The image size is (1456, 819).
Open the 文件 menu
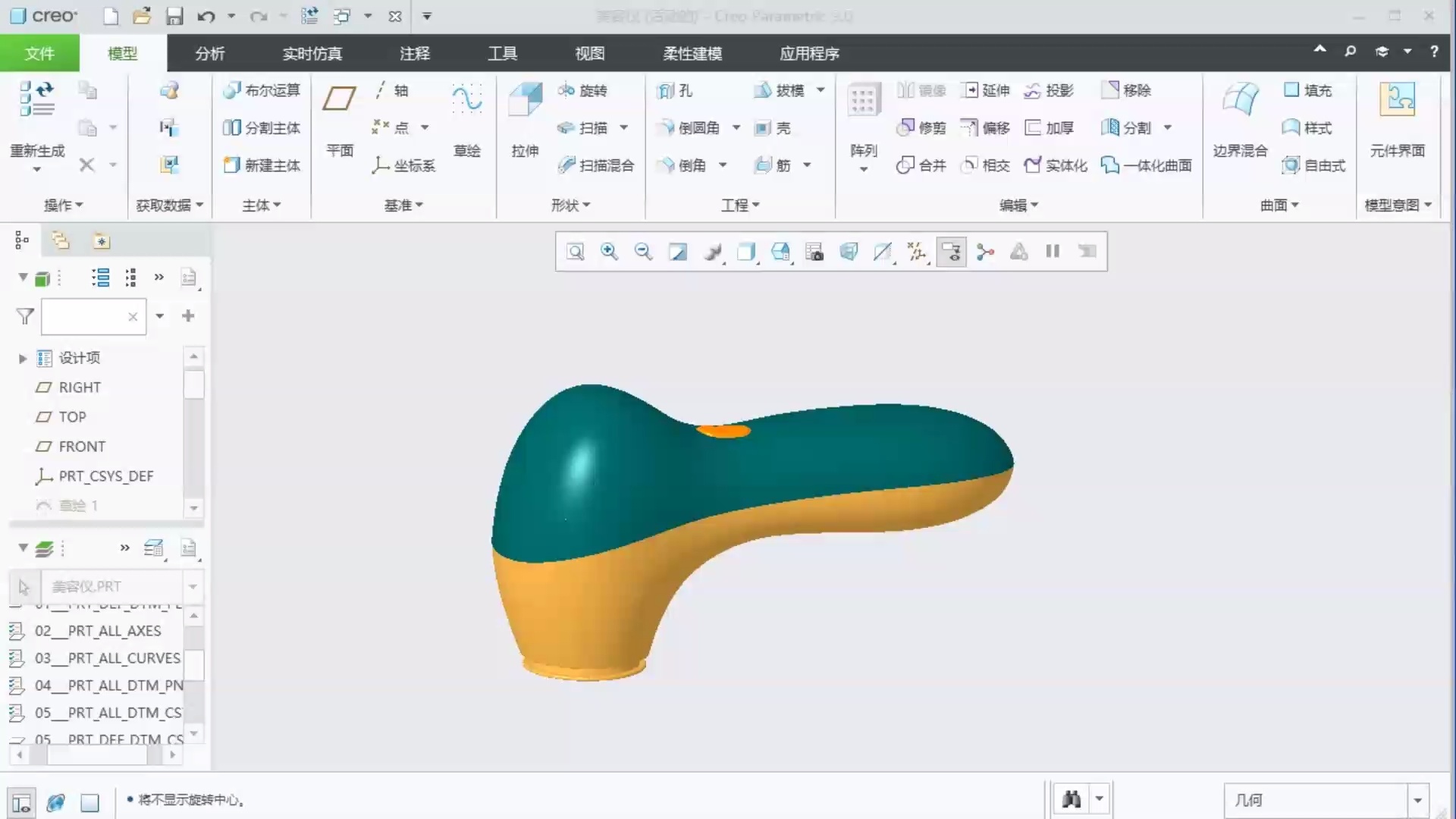tap(39, 53)
